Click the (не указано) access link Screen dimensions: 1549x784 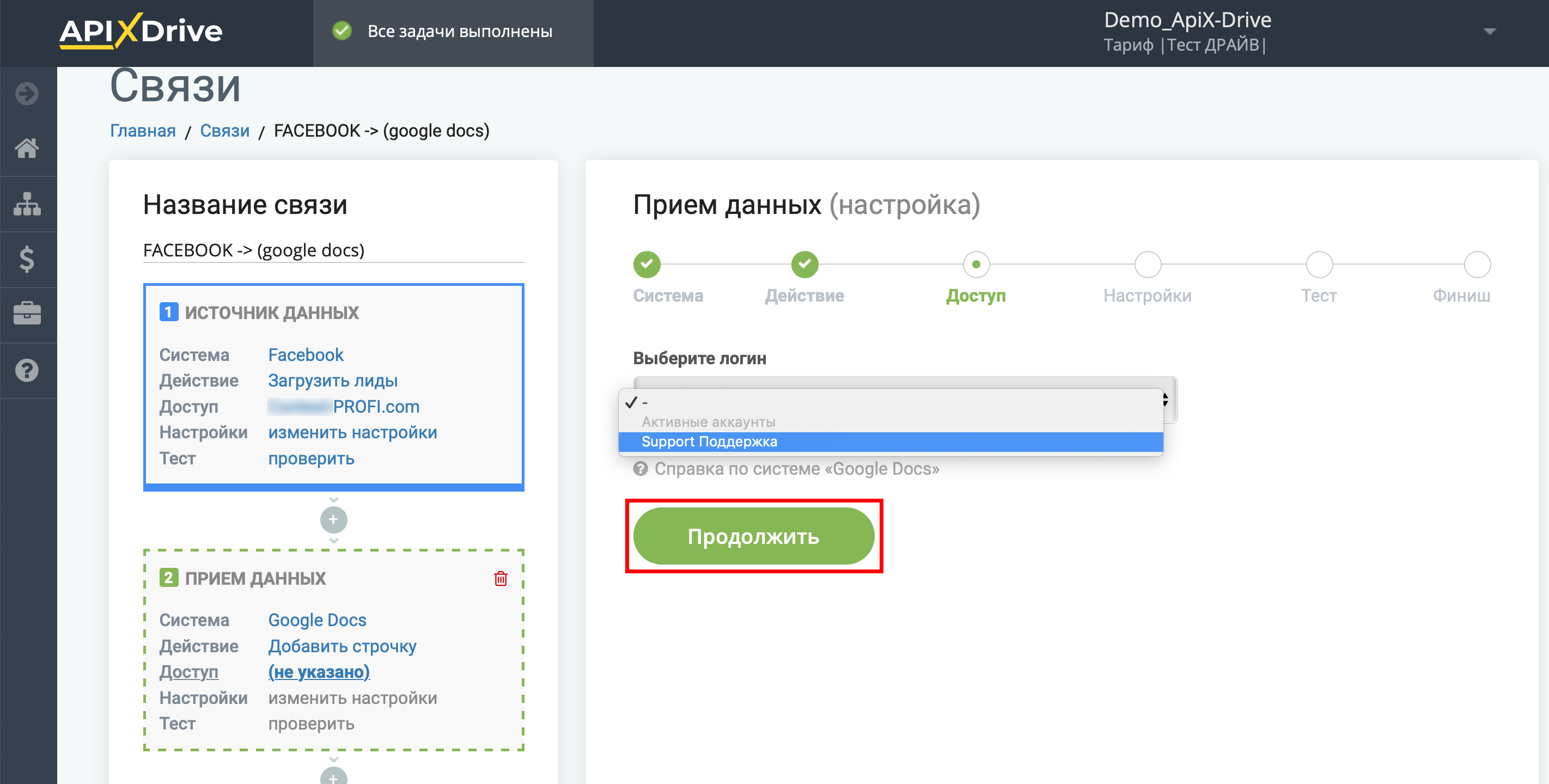point(319,671)
